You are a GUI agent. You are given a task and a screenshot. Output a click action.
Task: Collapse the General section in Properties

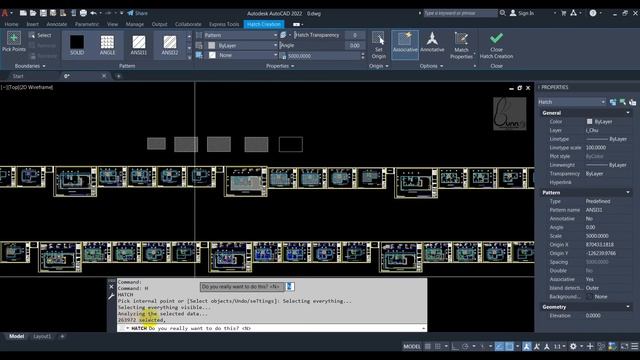(x=628, y=113)
